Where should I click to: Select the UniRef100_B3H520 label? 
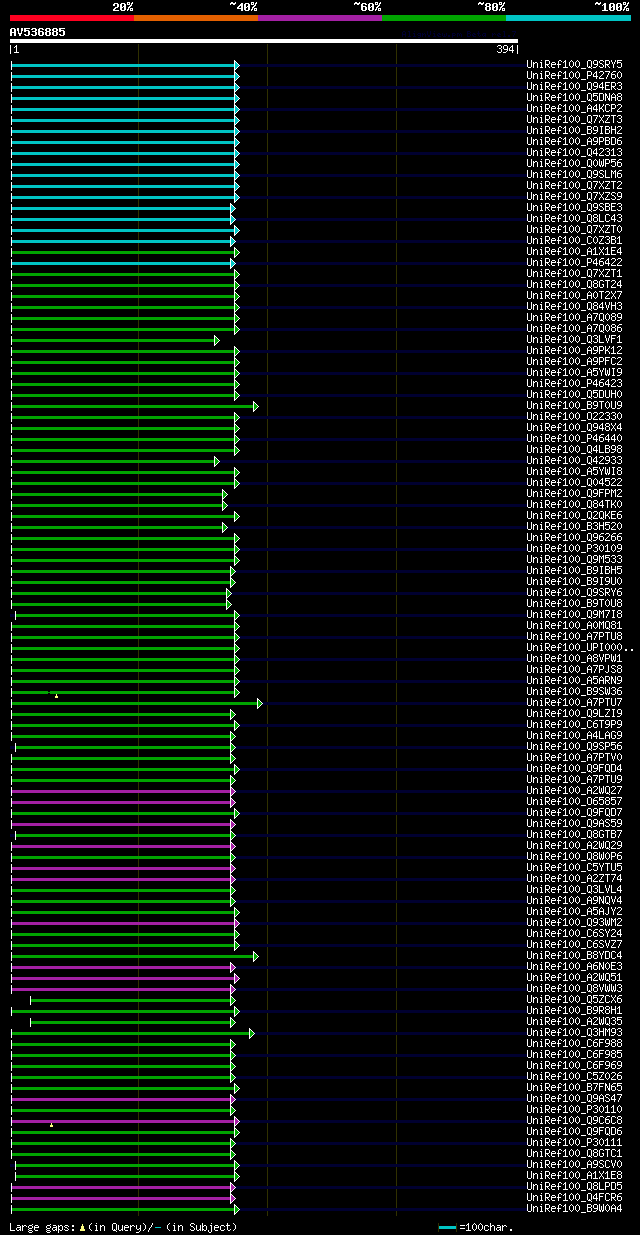pos(574,527)
